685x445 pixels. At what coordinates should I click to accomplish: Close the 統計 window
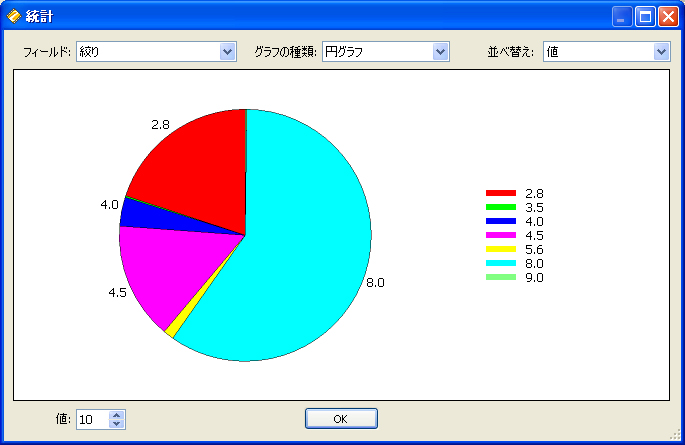tap(668, 17)
